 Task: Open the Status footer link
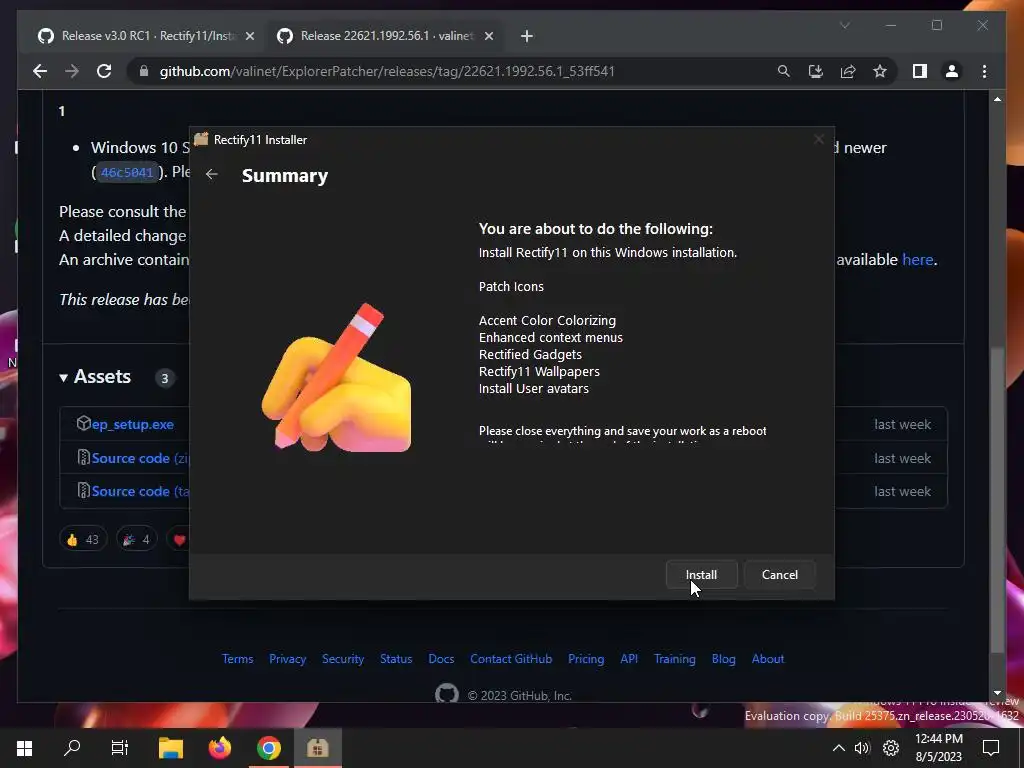coord(396,659)
